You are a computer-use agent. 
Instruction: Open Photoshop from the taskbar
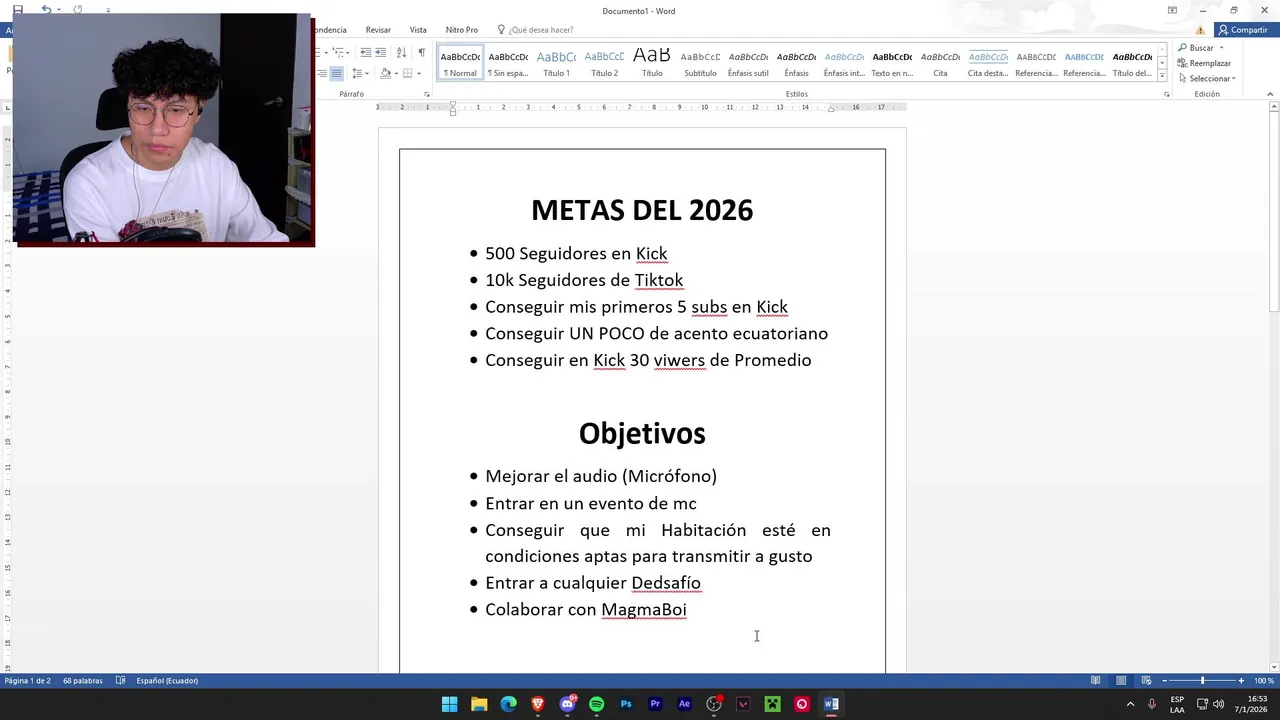[x=626, y=704]
